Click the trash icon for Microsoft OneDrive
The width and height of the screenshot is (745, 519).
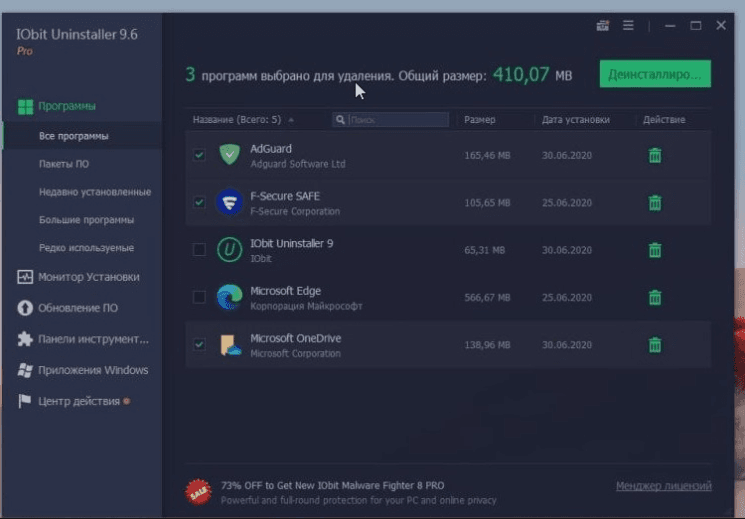pyautogui.click(x=655, y=345)
